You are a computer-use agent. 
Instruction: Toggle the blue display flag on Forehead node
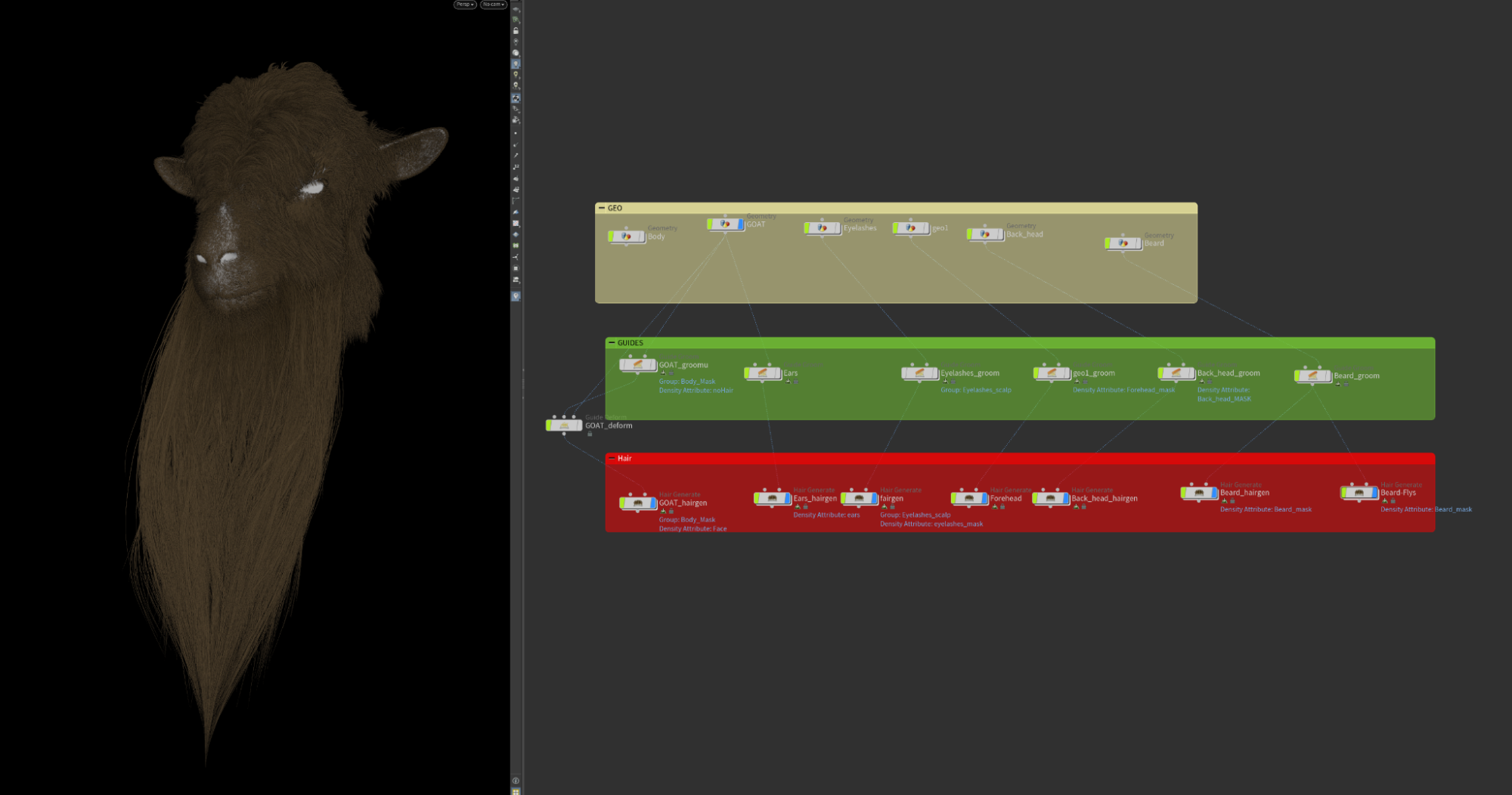coord(985,499)
